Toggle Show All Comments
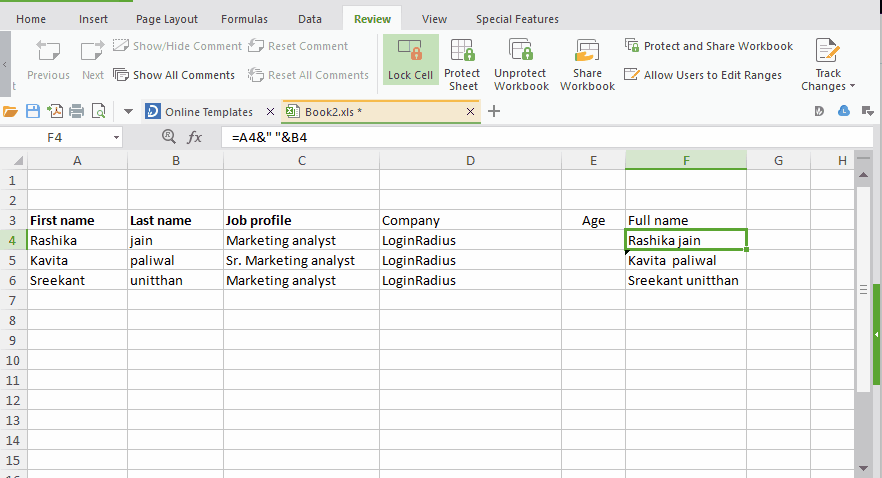The image size is (882, 478). [x=174, y=75]
